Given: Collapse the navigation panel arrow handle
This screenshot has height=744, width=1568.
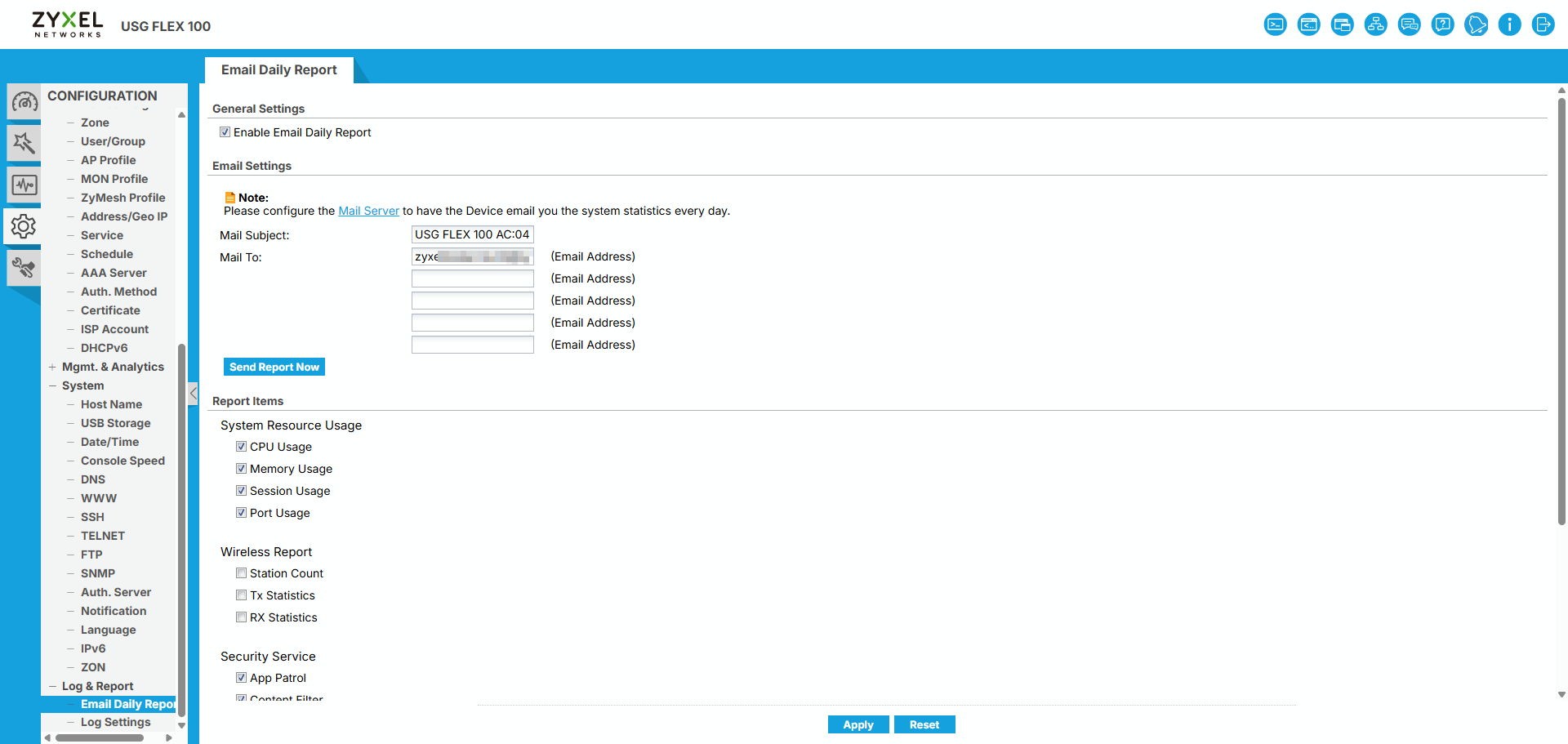Looking at the screenshot, I should click(193, 394).
